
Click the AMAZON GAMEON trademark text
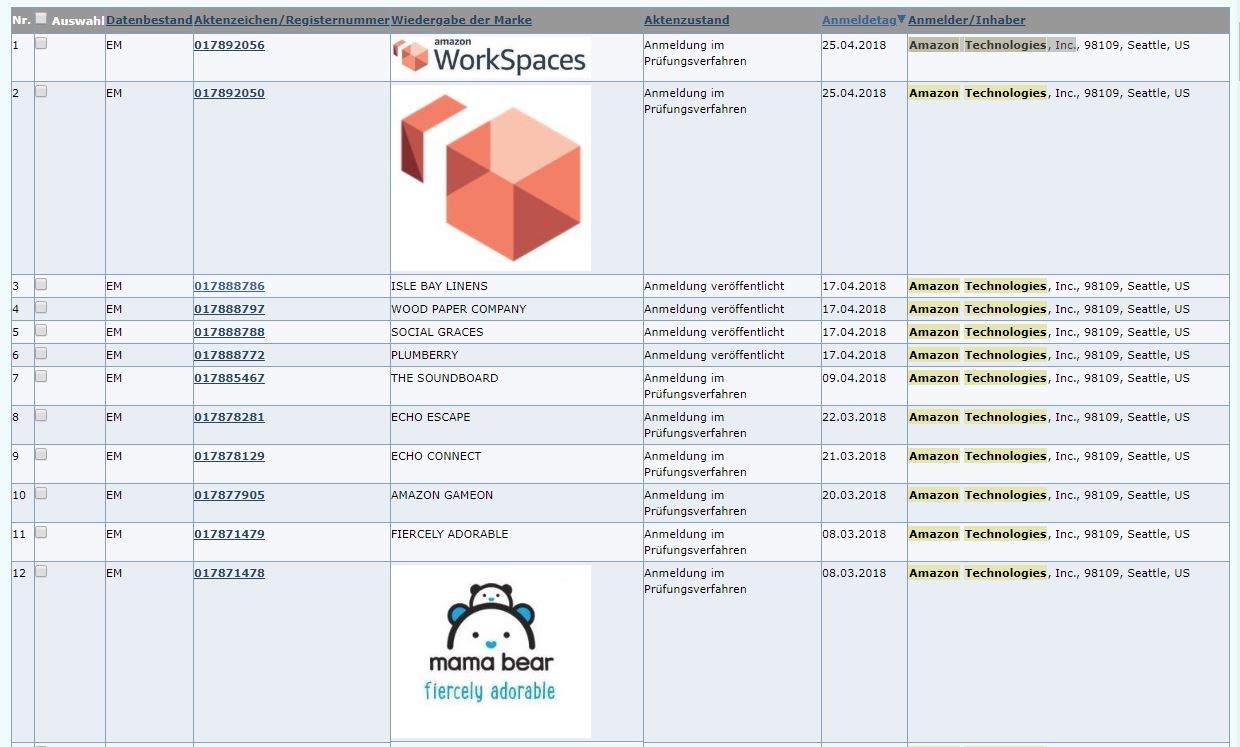[x=442, y=495]
